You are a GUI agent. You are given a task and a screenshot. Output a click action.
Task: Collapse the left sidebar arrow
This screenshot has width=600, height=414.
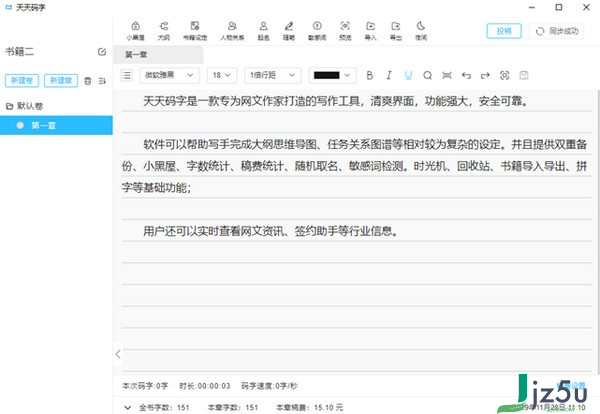click(x=118, y=354)
